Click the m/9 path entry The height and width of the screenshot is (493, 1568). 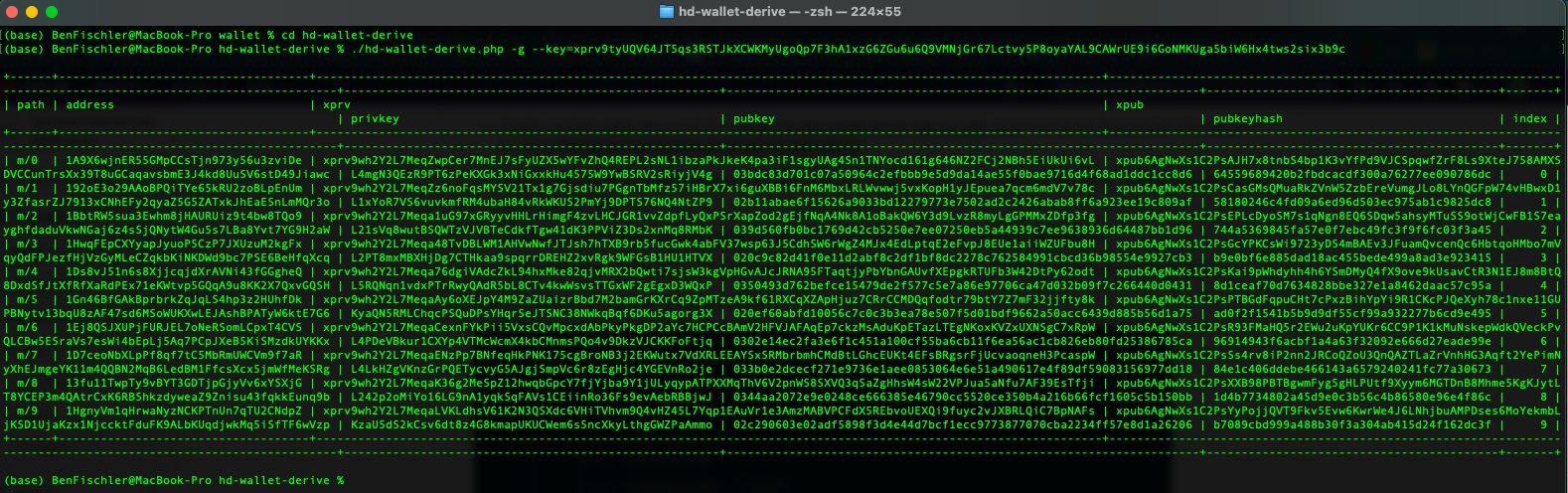[28, 411]
